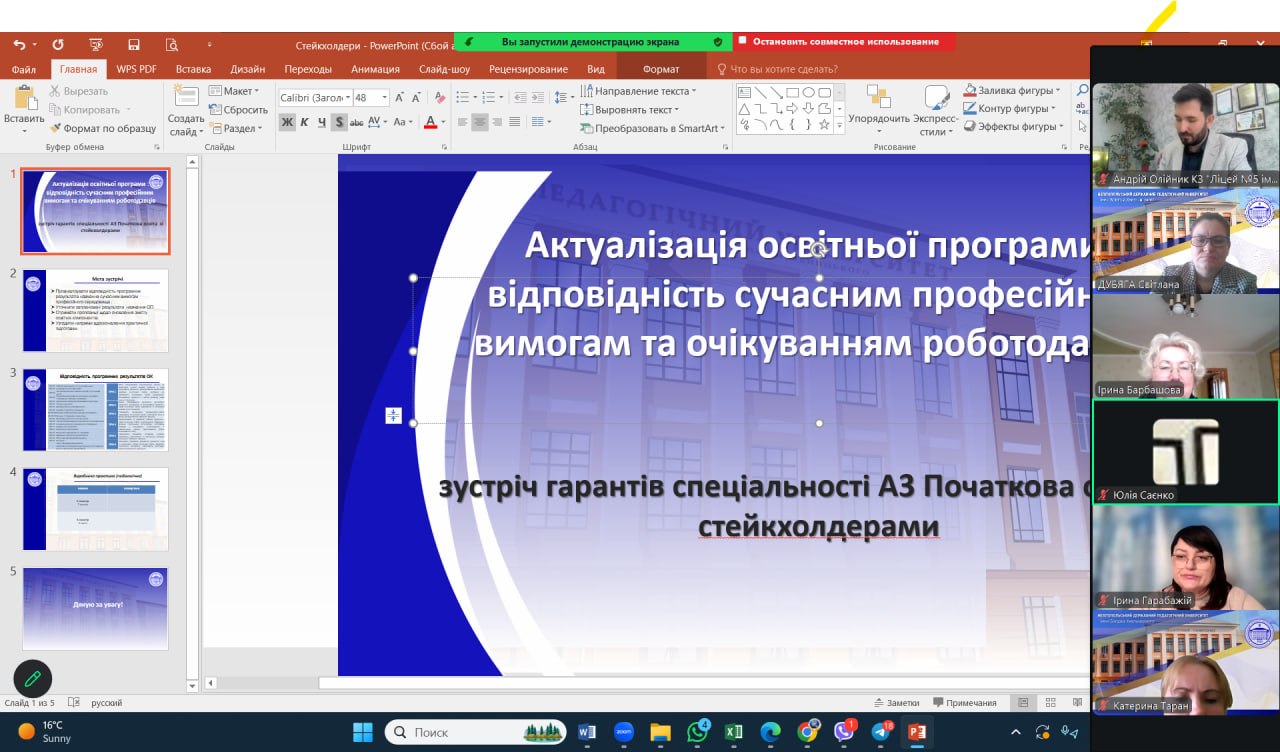Toggle text shadow (S) formatting
The image size is (1280, 752).
pos(339,122)
